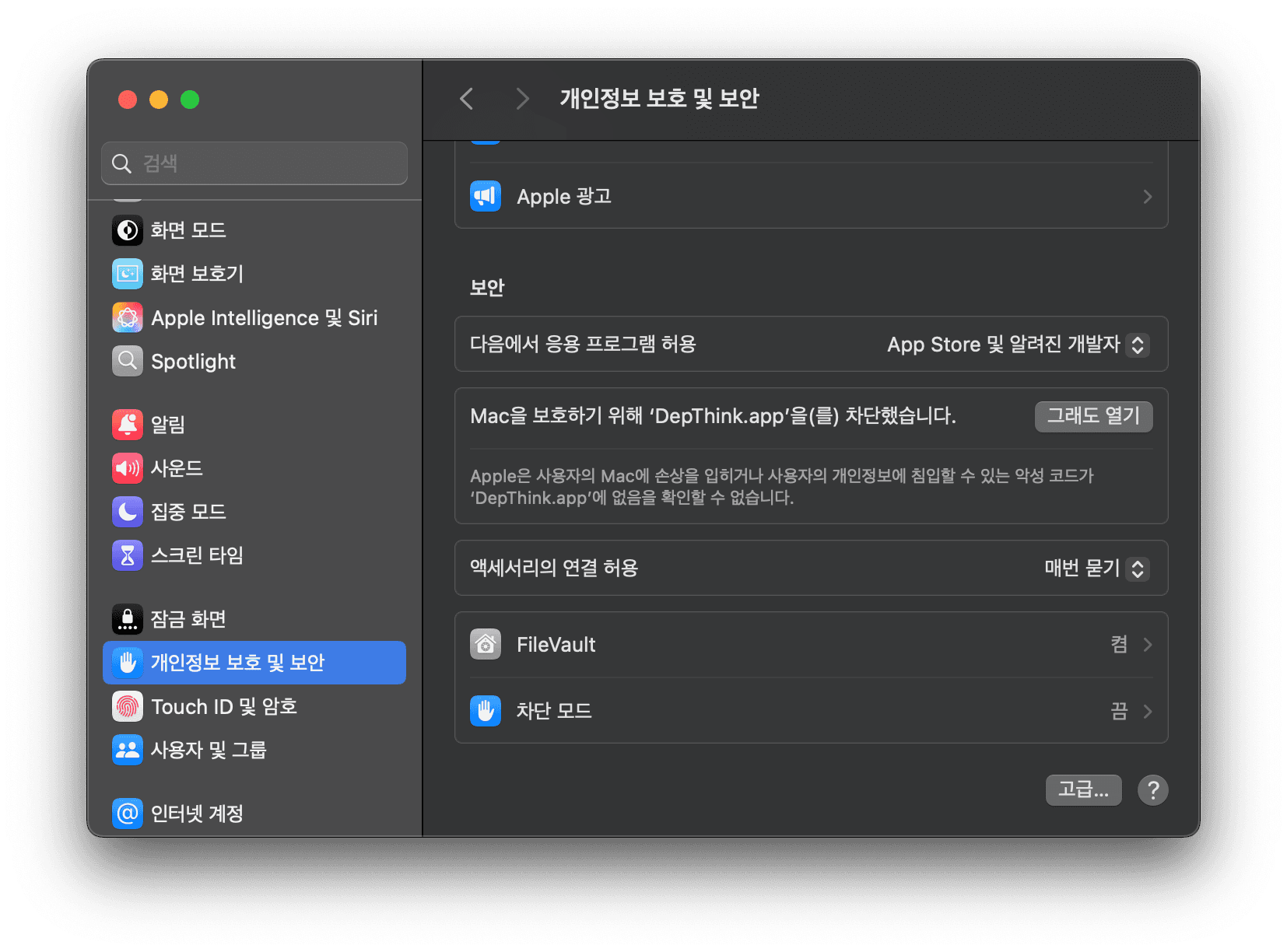This screenshot has width=1287, height=952.
Task: Select Spotlight label in the sidebar
Action: pos(193,362)
